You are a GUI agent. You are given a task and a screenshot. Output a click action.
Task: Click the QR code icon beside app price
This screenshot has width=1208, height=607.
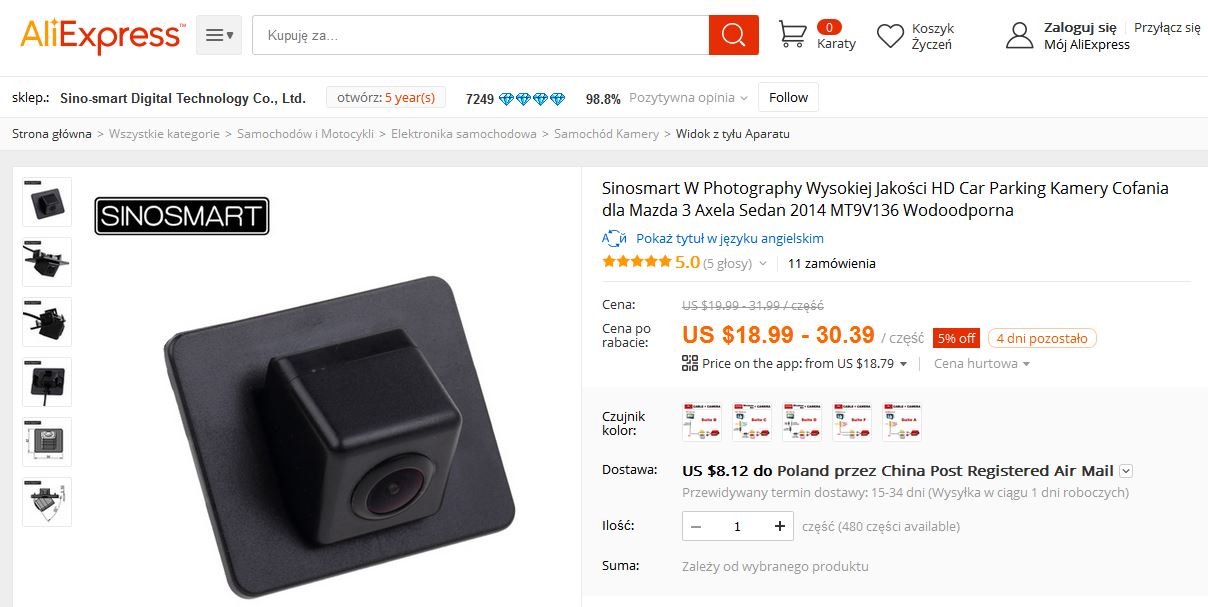(690, 363)
